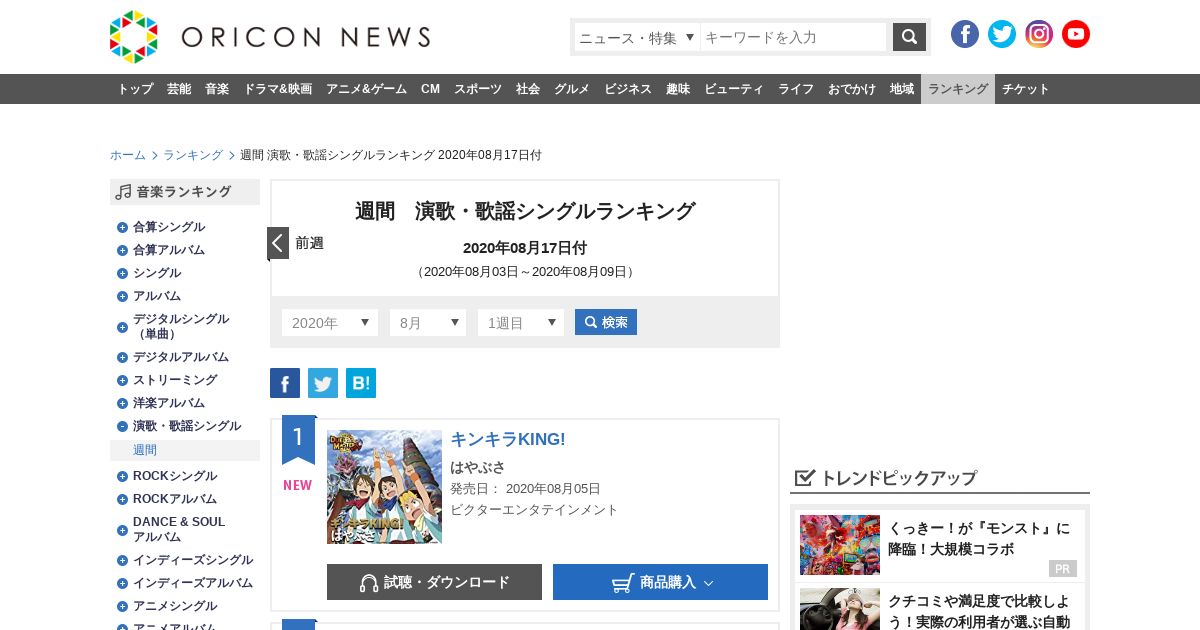The height and width of the screenshot is (630, 1200).
Task: Open 趣味 navigation tab
Action: 678,89
